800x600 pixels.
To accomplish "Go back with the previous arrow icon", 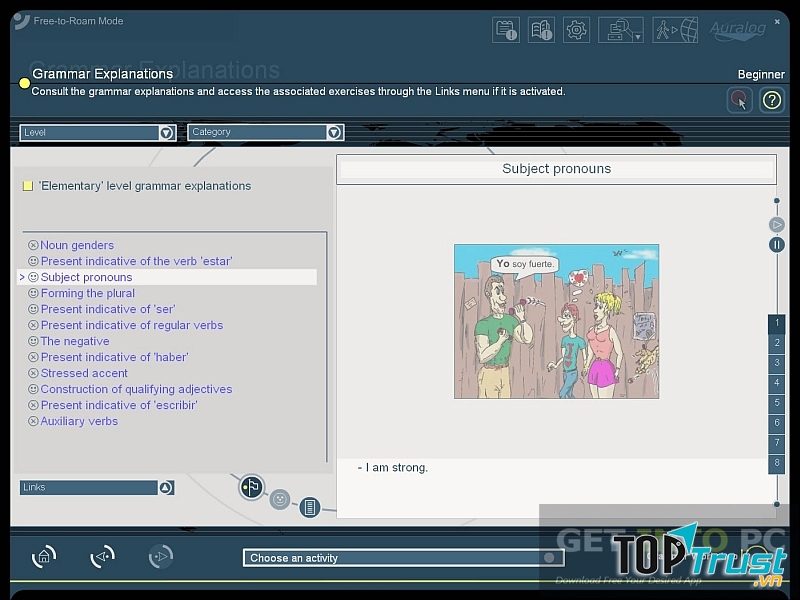I will (102, 557).
